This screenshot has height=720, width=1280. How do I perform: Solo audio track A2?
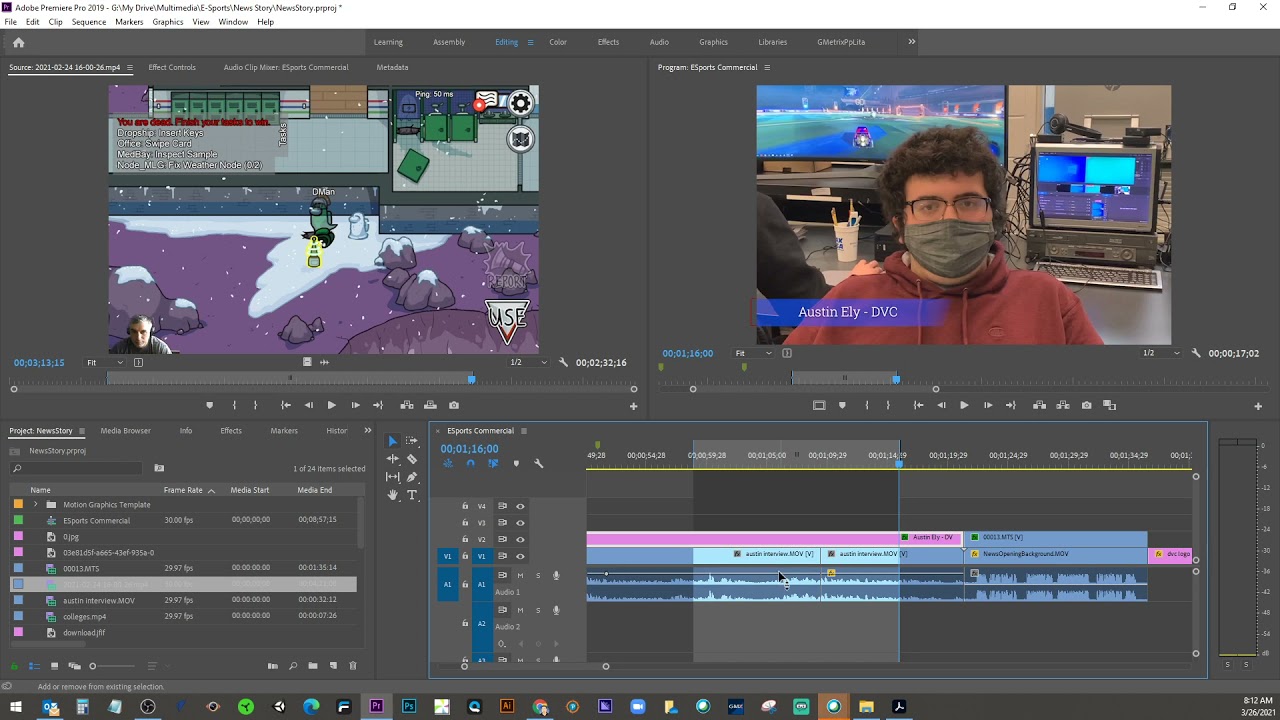tap(538, 610)
